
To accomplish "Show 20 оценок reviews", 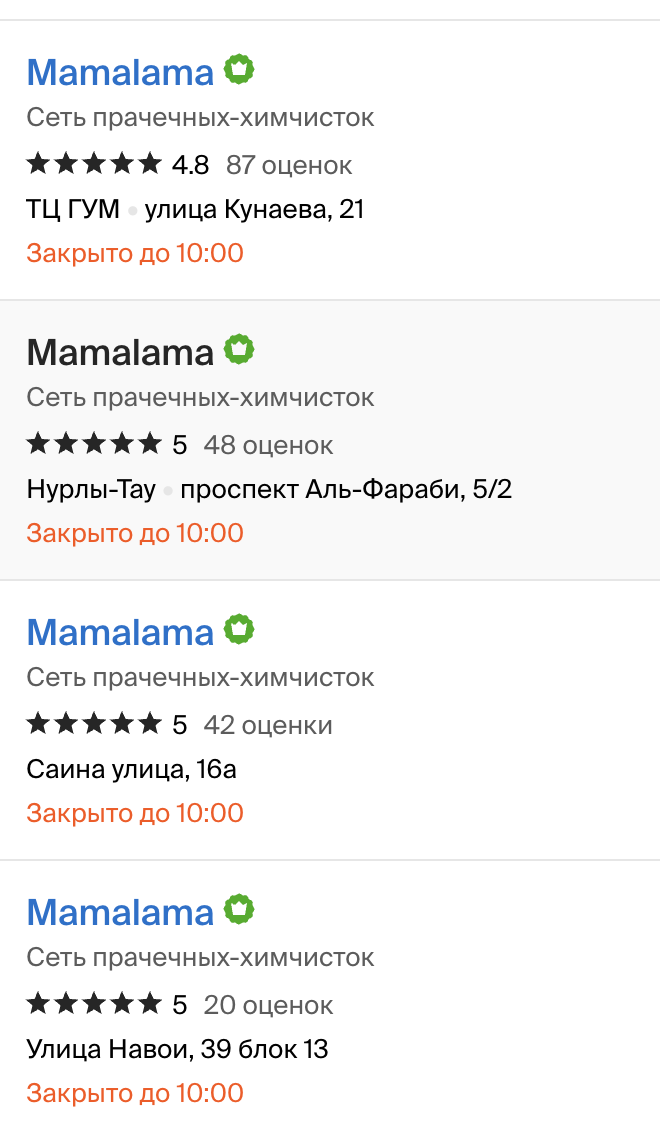I will tap(268, 1005).
